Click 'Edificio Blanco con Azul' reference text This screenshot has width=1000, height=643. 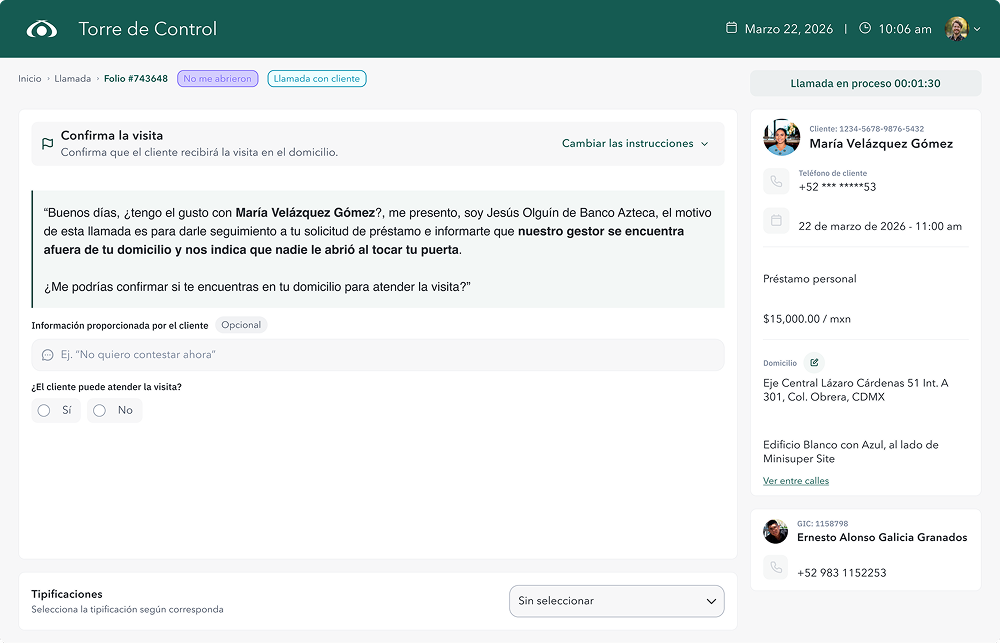pos(851,452)
